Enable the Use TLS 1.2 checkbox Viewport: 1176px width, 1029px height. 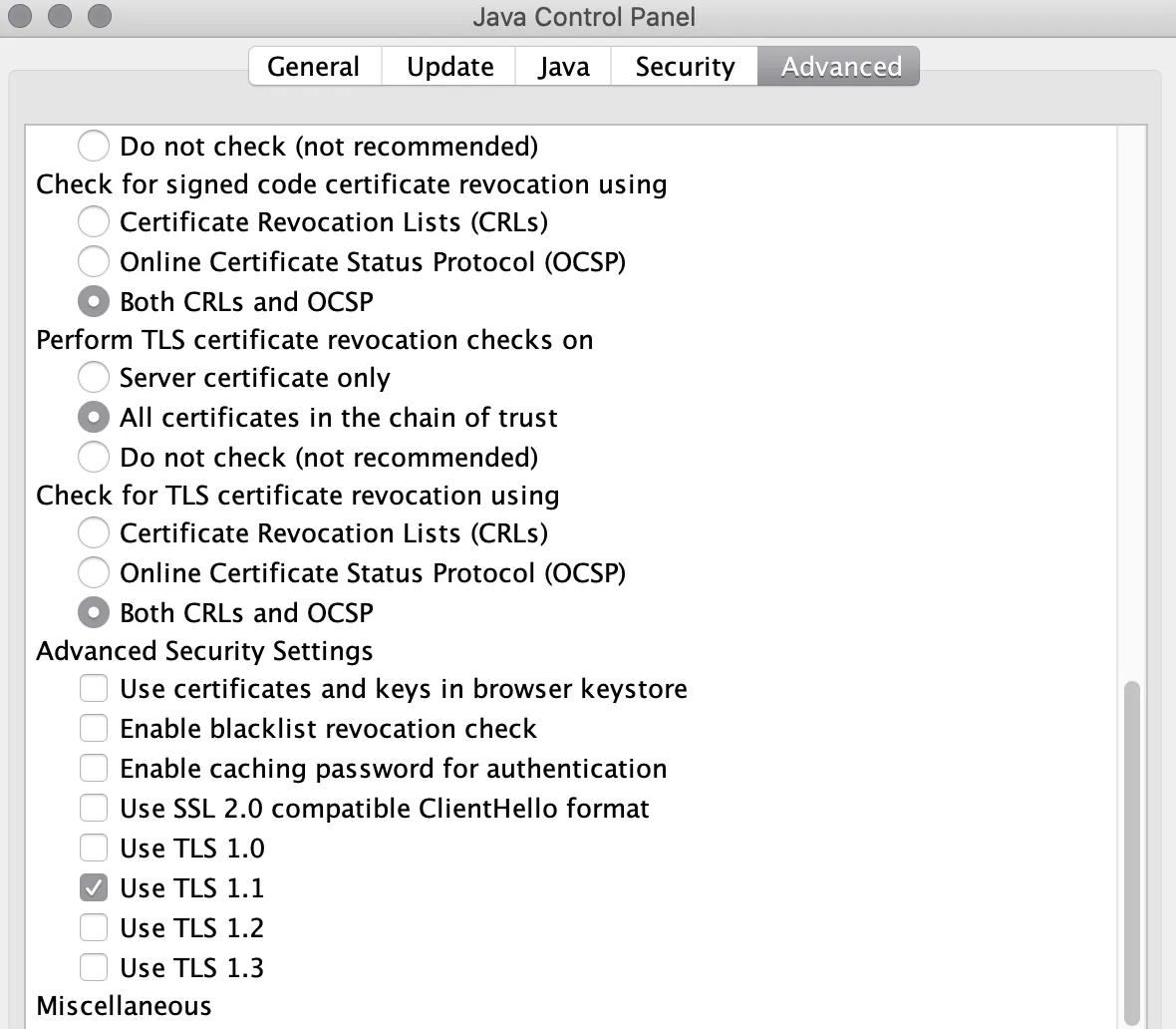[94, 927]
